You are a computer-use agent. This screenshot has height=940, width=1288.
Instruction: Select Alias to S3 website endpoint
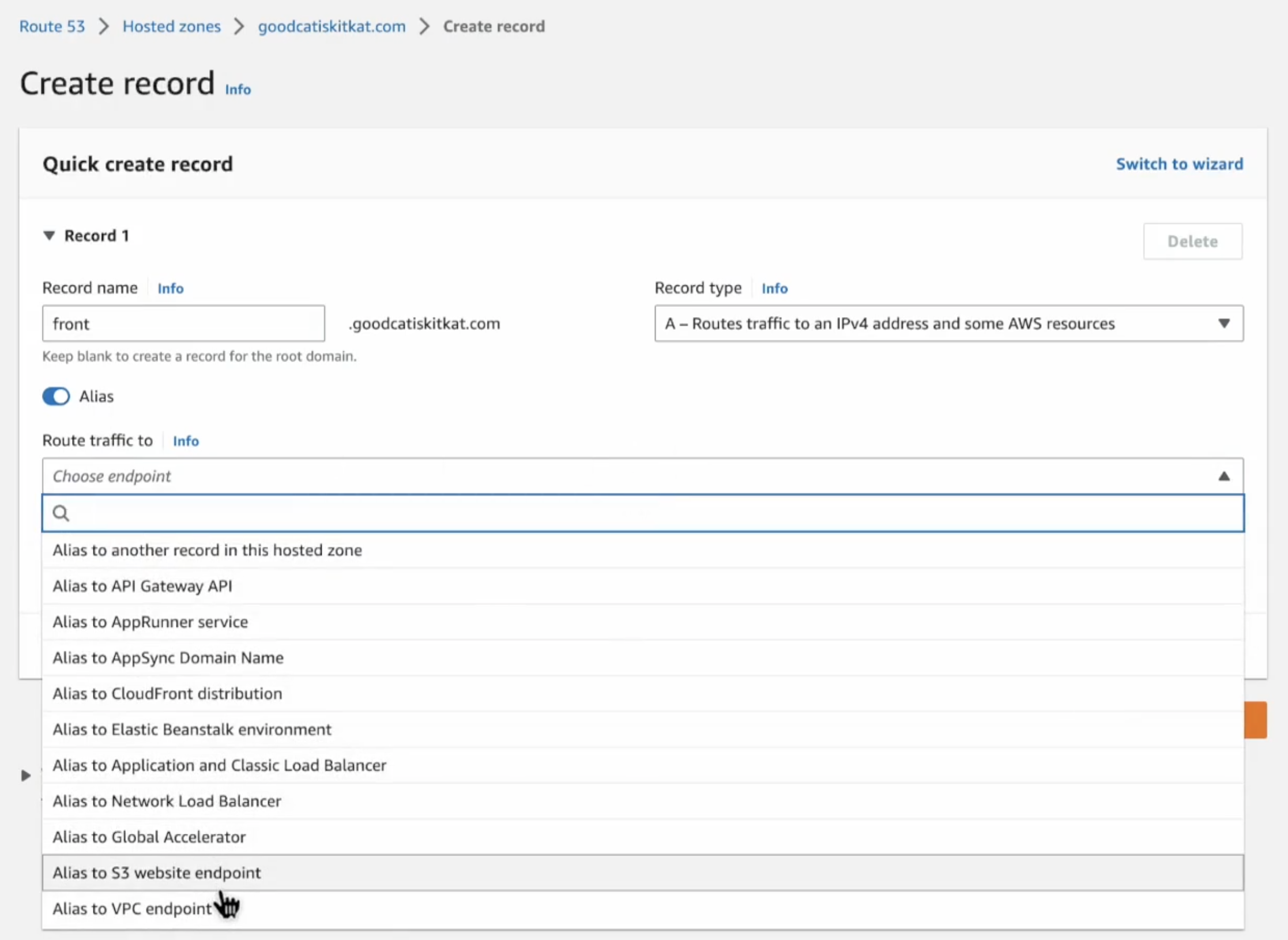click(x=643, y=873)
